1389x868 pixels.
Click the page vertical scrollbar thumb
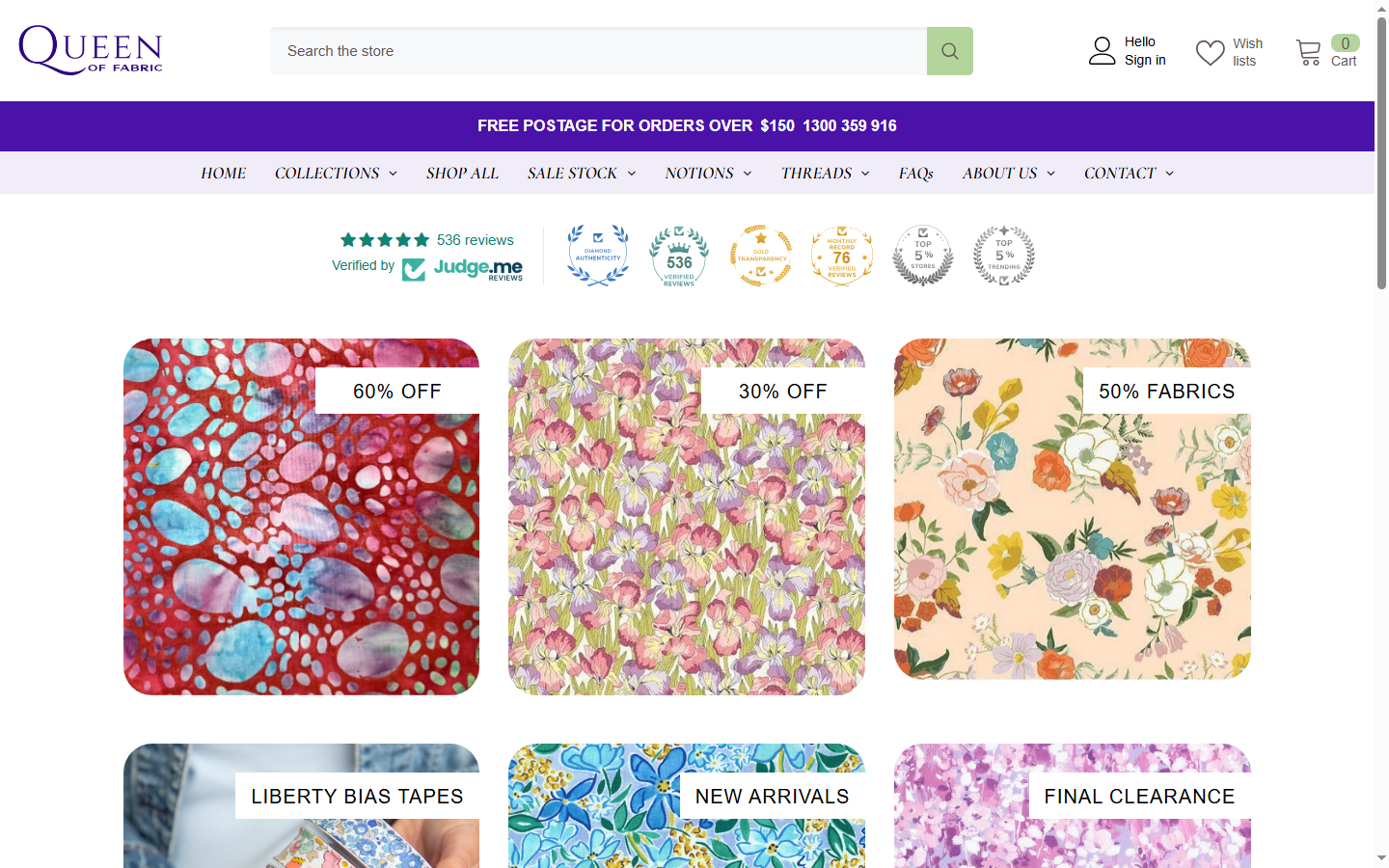click(x=1381, y=152)
